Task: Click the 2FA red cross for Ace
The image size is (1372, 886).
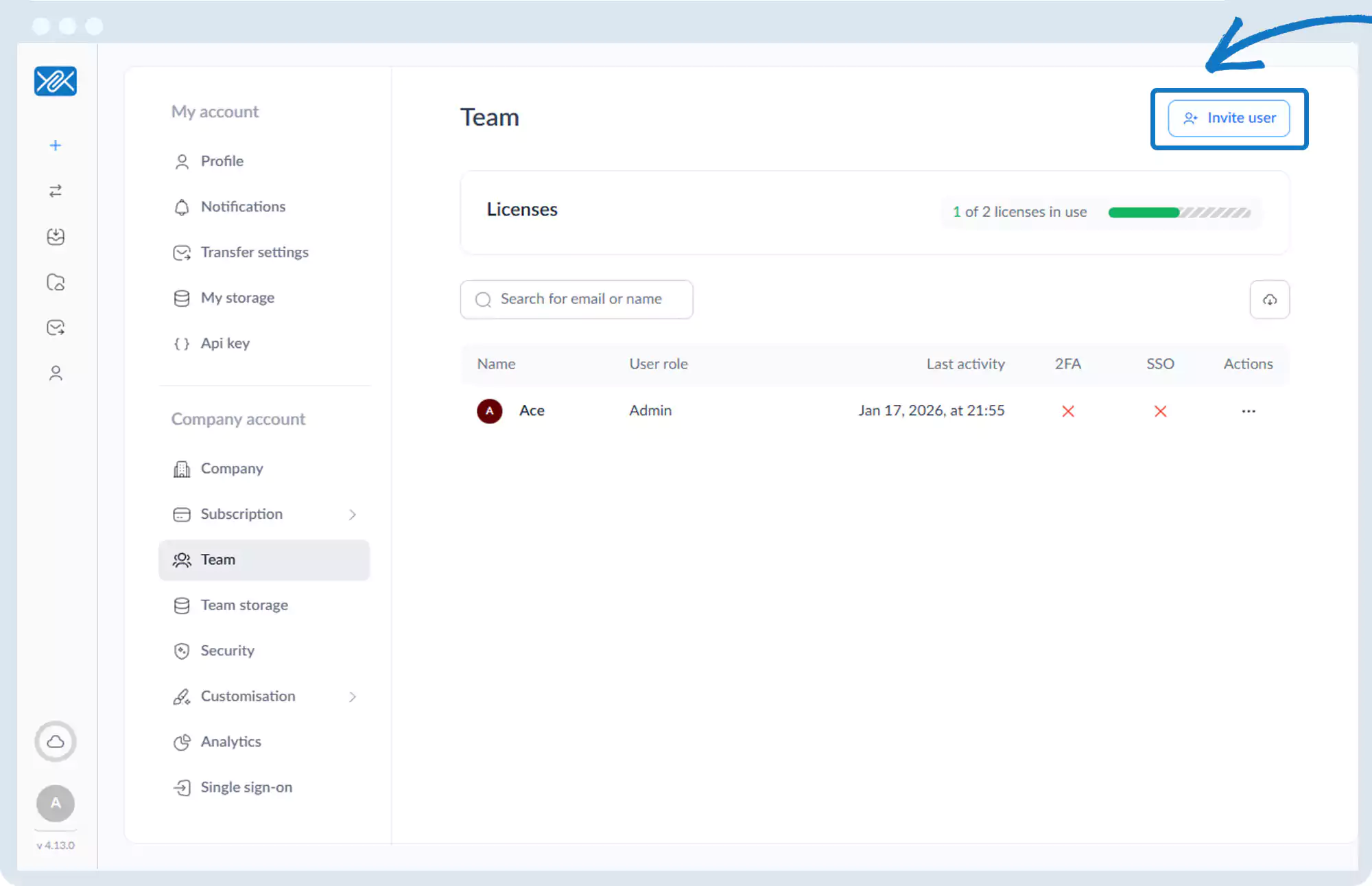Action: click(x=1067, y=411)
